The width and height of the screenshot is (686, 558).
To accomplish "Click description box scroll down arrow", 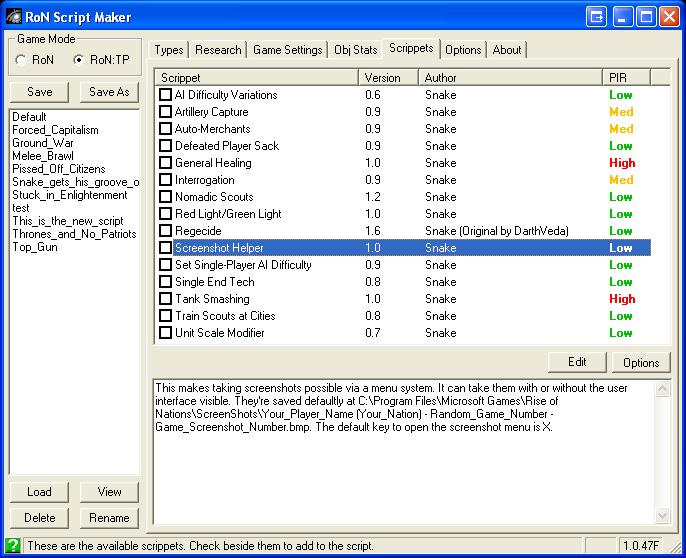I will (662, 516).
